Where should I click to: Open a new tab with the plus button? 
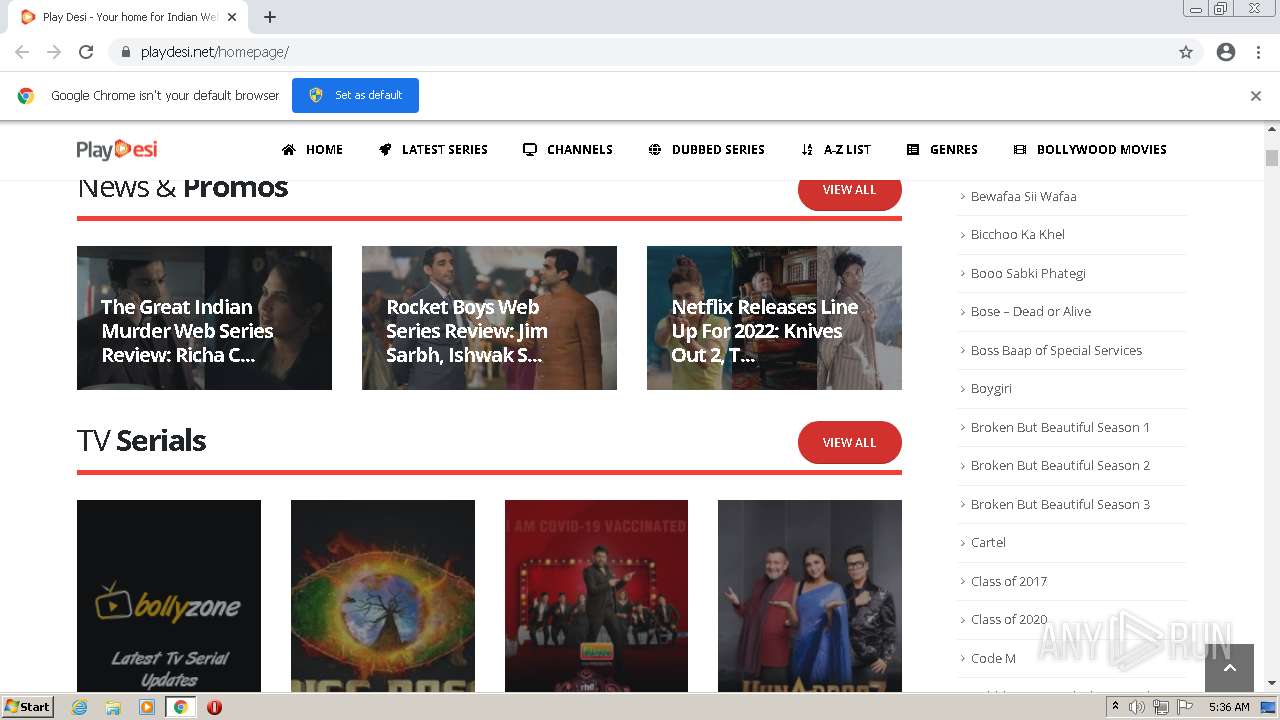[270, 17]
